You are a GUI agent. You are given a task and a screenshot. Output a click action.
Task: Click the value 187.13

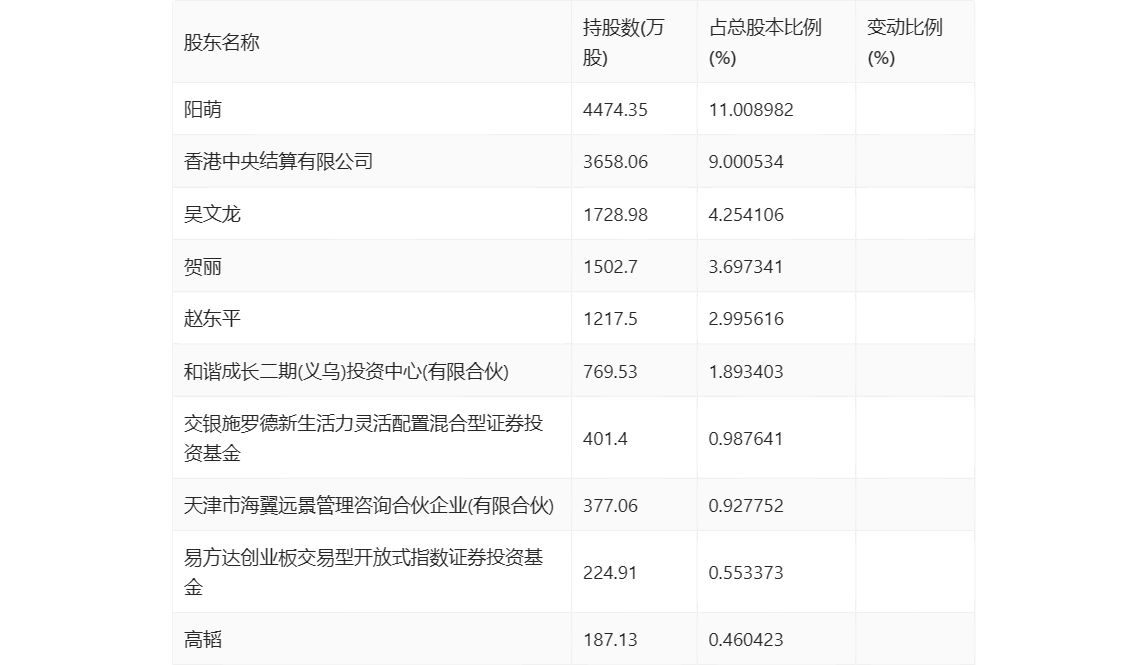click(x=610, y=639)
